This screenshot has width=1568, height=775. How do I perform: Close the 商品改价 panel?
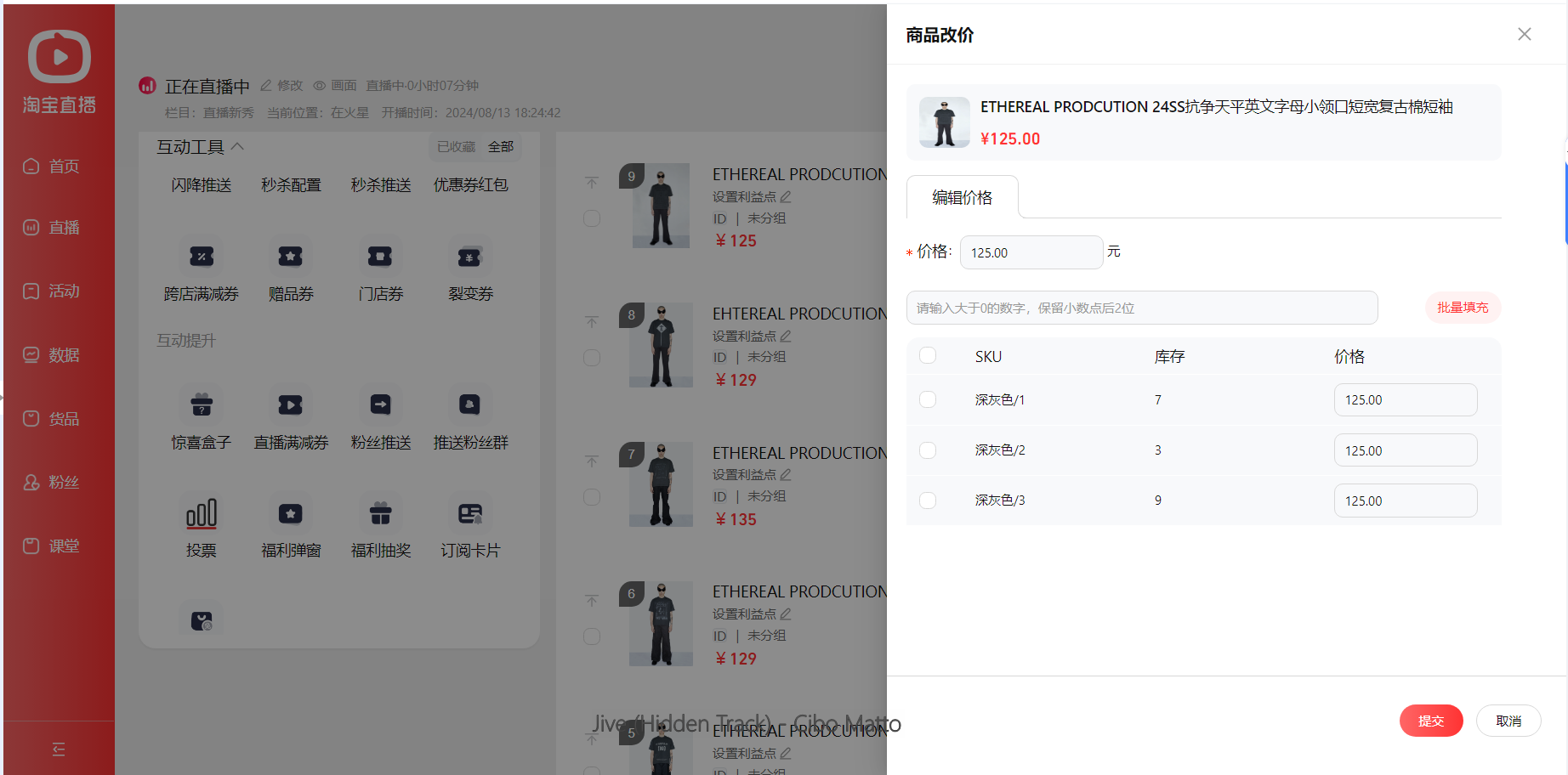pyautogui.click(x=1525, y=34)
